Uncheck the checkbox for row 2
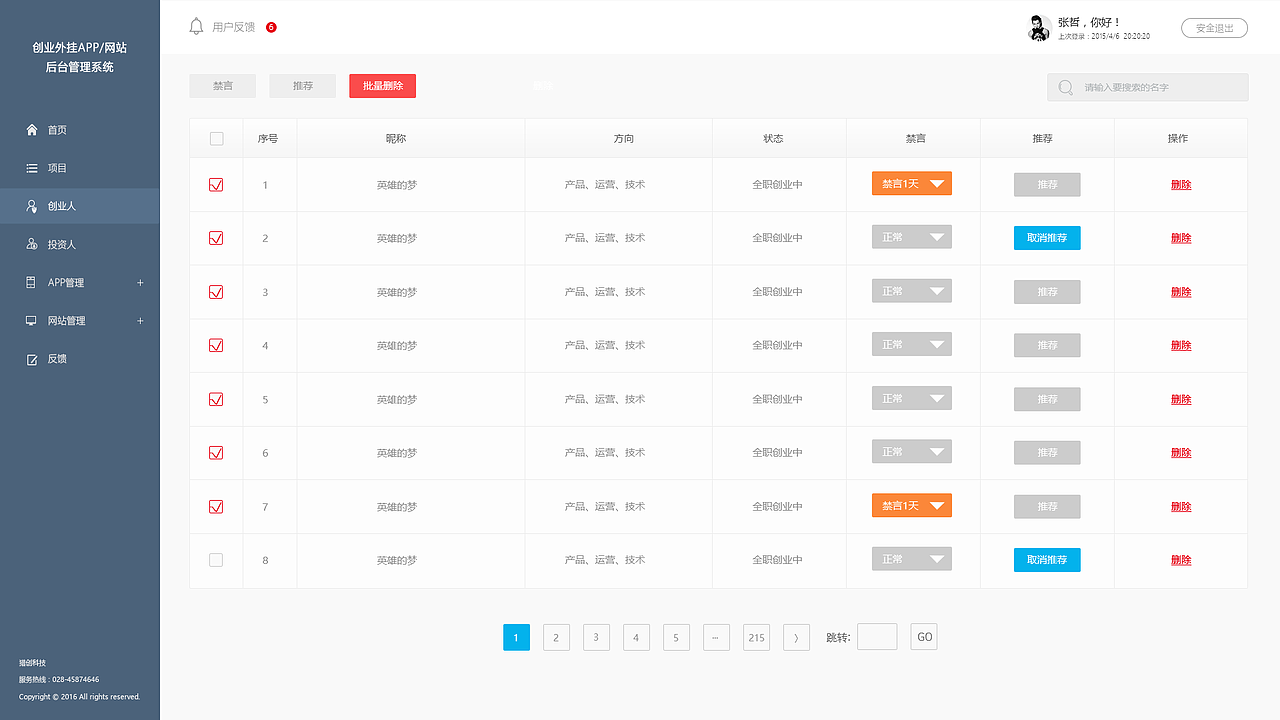Image resolution: width=1280 pixels, height=720 pixels. [x=216, y=238]
